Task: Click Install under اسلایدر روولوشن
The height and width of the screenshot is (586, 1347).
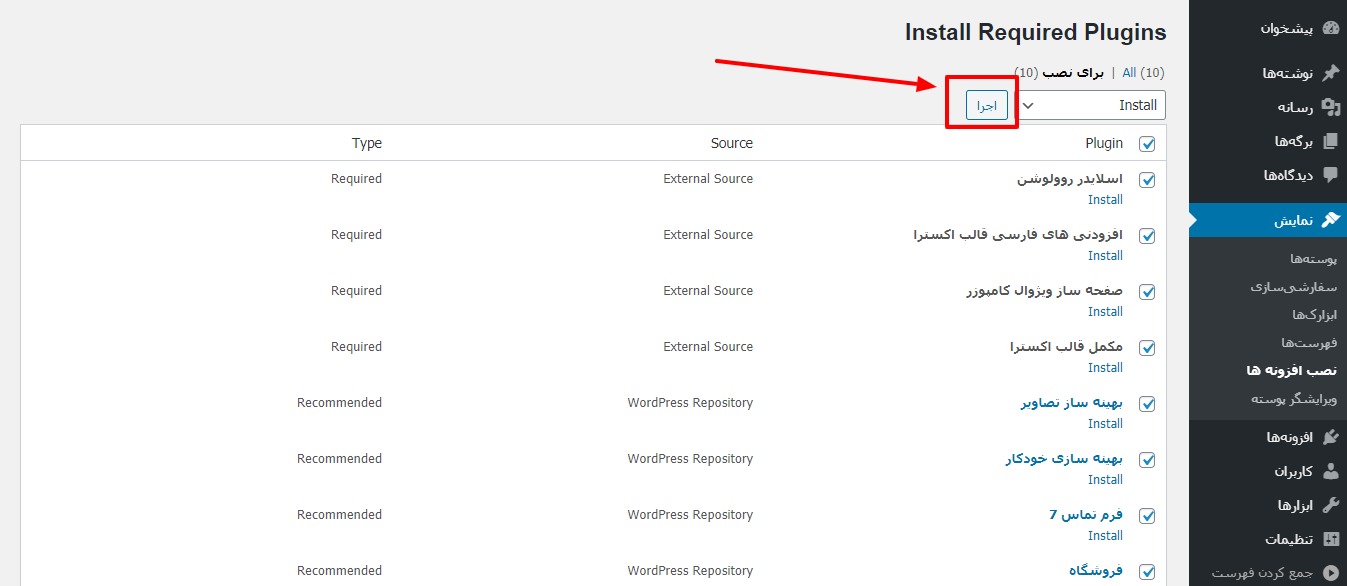Action: pyautogui.click(x=1105, y=199)
